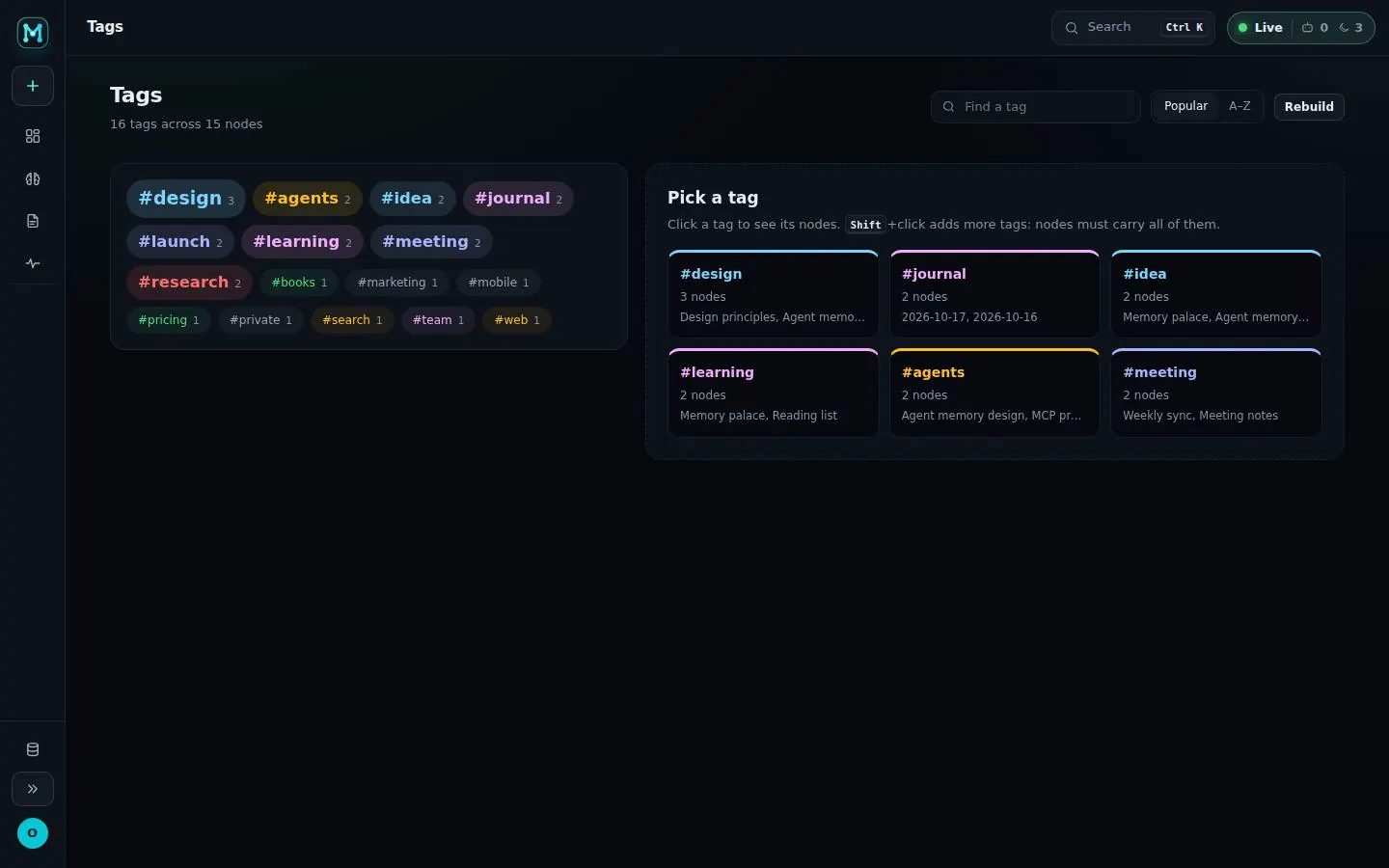This screenshot has width=1389, height=868.
Task: Pick the #team tag chip
Action: click(x=438, y=320)
